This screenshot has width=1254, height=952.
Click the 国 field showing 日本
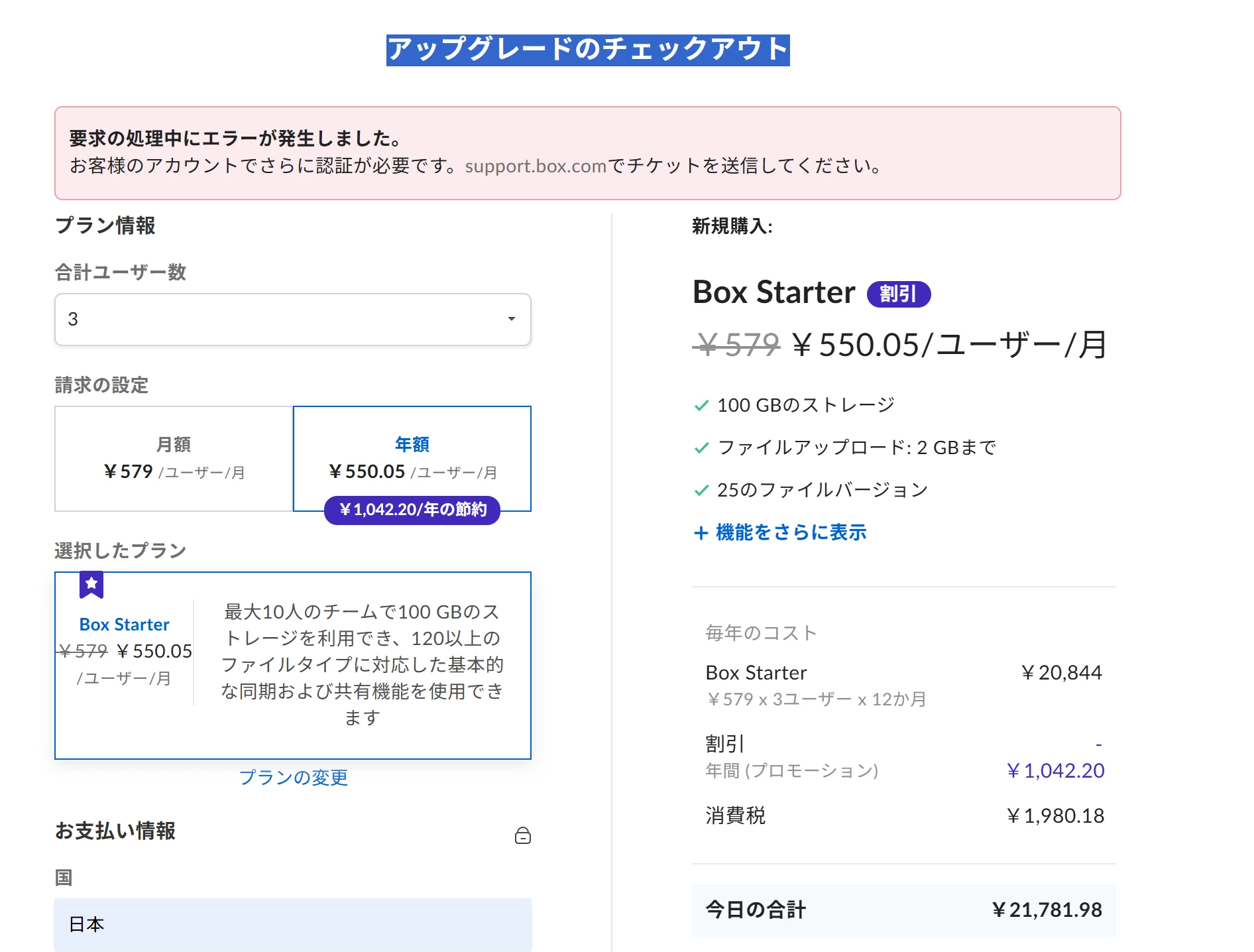292,924
